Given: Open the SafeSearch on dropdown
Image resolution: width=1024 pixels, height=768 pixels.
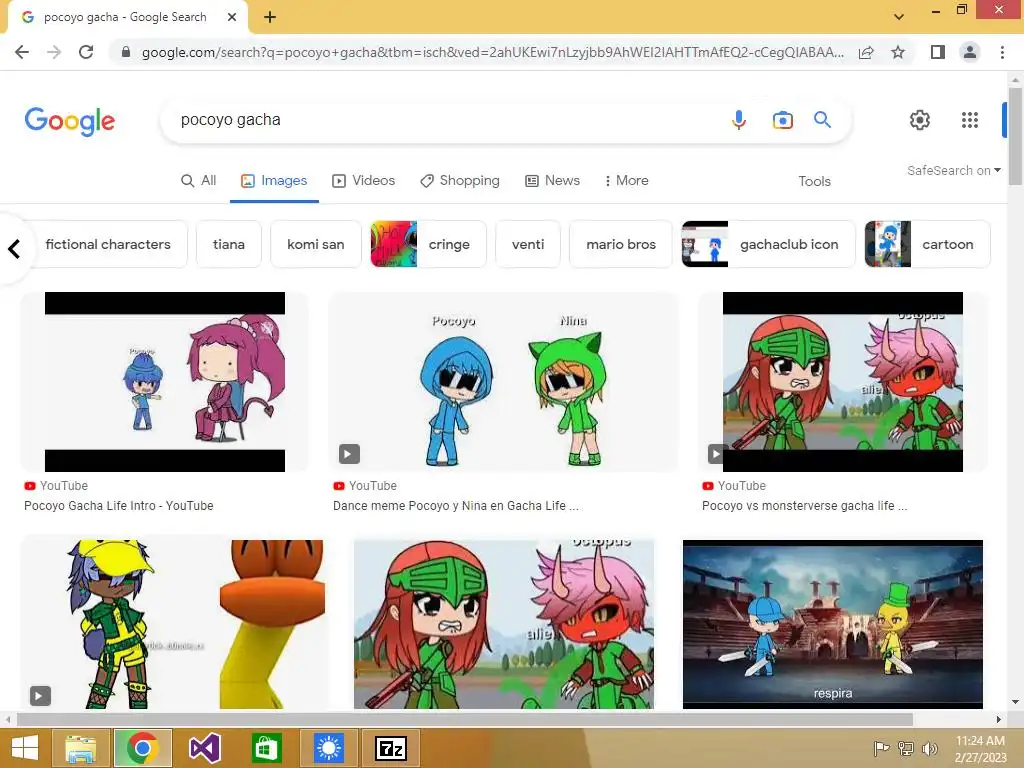Looking at the screenshot, I should [953, 170].
